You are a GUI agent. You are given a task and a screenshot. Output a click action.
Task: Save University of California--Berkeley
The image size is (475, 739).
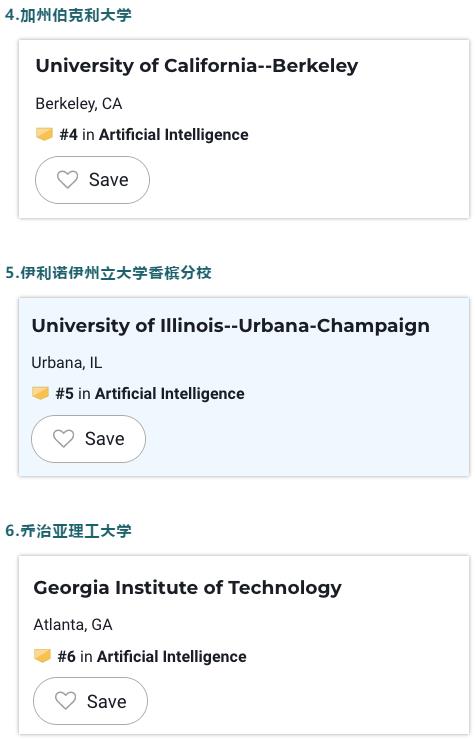coord(92,180)
